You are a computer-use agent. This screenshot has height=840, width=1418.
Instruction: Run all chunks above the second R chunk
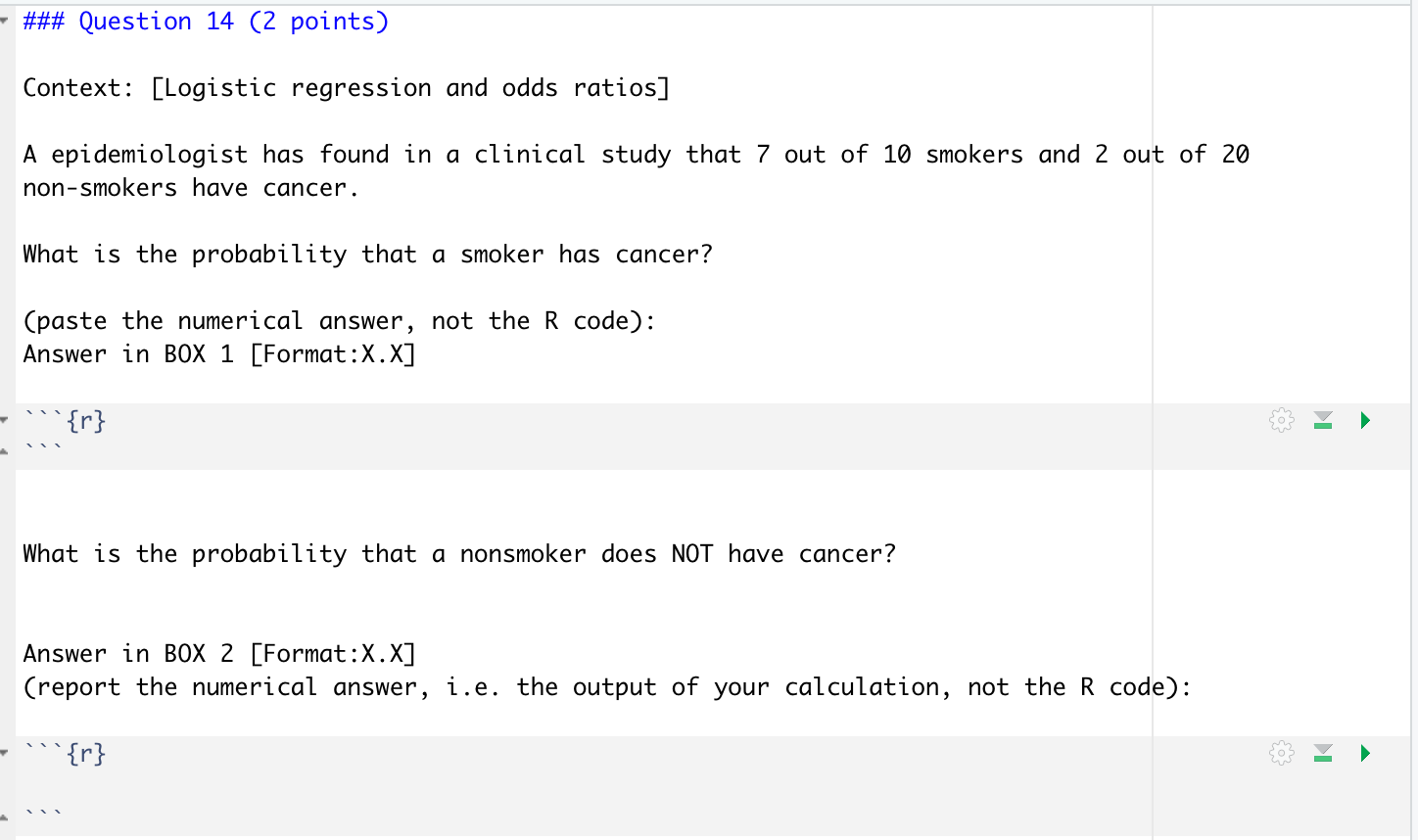point(1322,753)
